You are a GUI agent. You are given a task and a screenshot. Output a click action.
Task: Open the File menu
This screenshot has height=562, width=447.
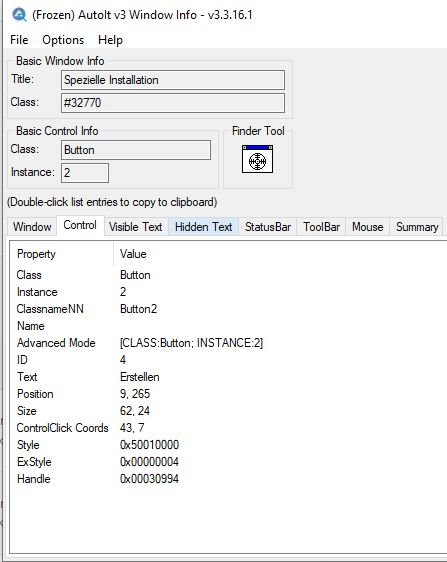point(19,40)
